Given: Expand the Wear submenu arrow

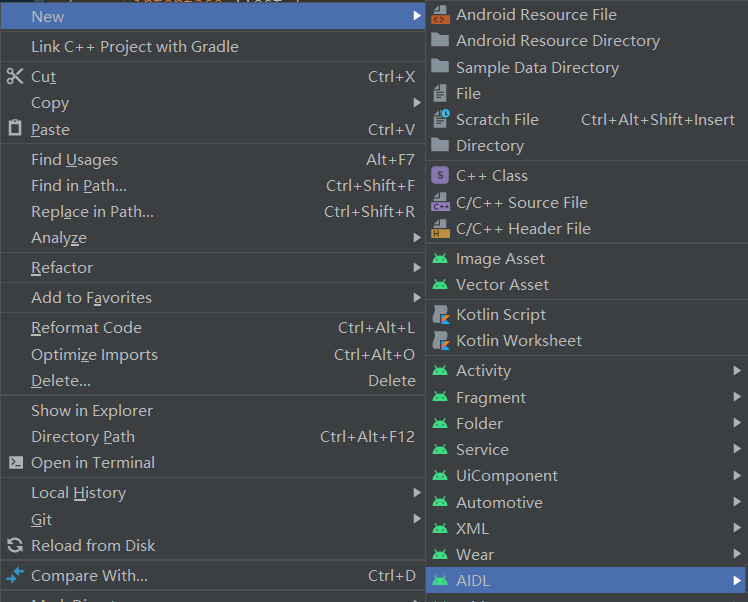Looking at the screenshot, I should [x=737, y=554].
